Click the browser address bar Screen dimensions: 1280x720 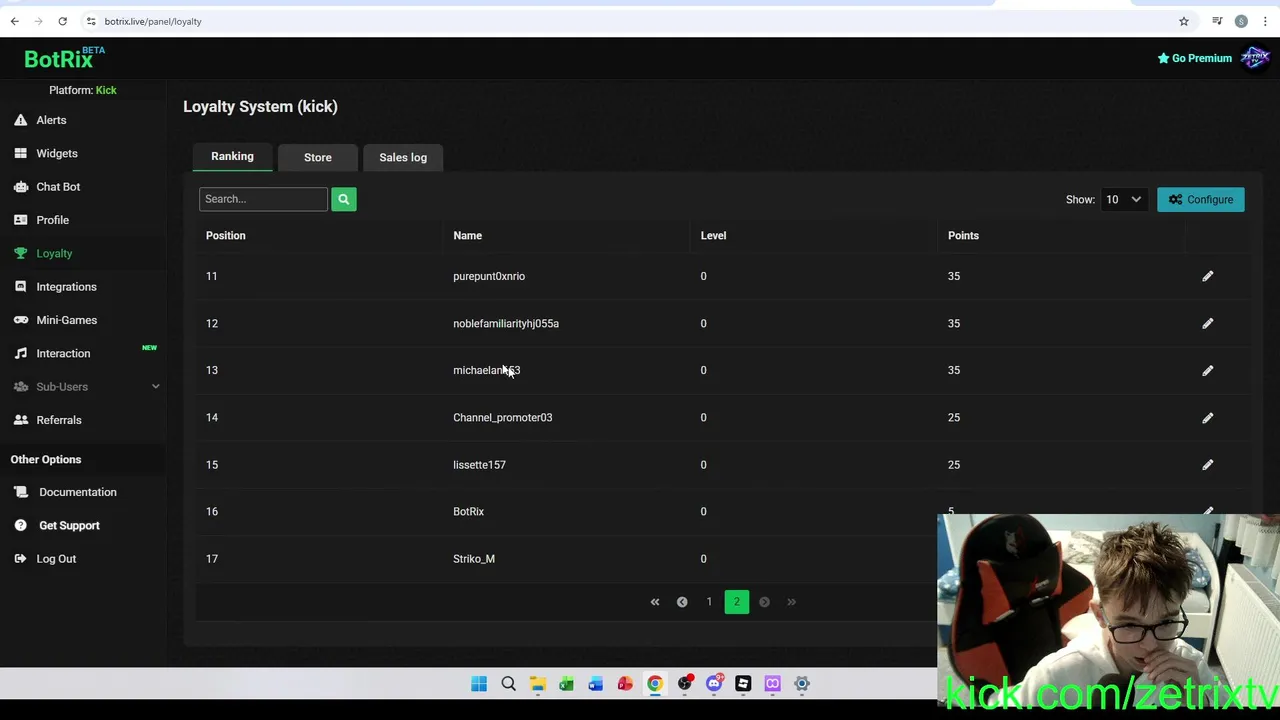click(x=630, y=21)
